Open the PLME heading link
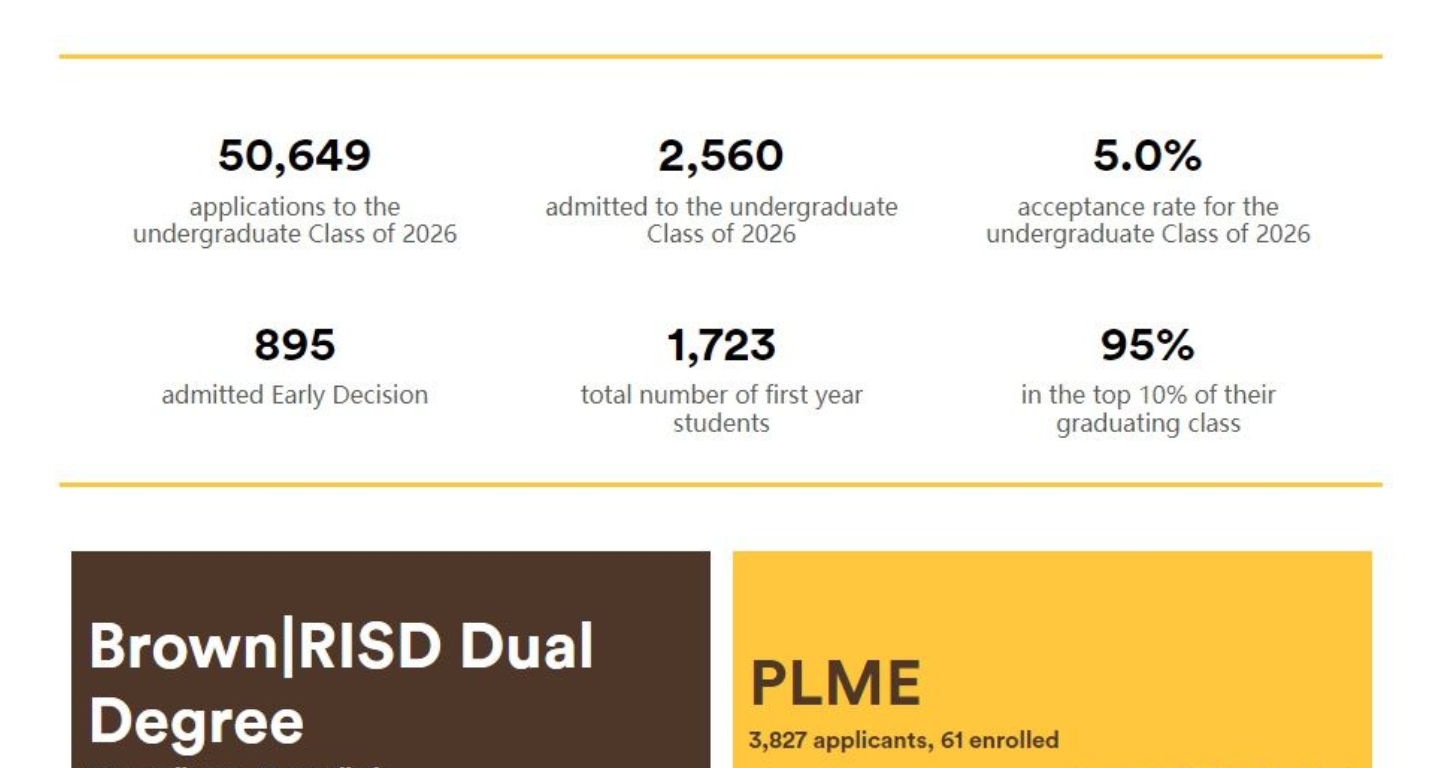The image size is (1432, 768). coord(835,684)
